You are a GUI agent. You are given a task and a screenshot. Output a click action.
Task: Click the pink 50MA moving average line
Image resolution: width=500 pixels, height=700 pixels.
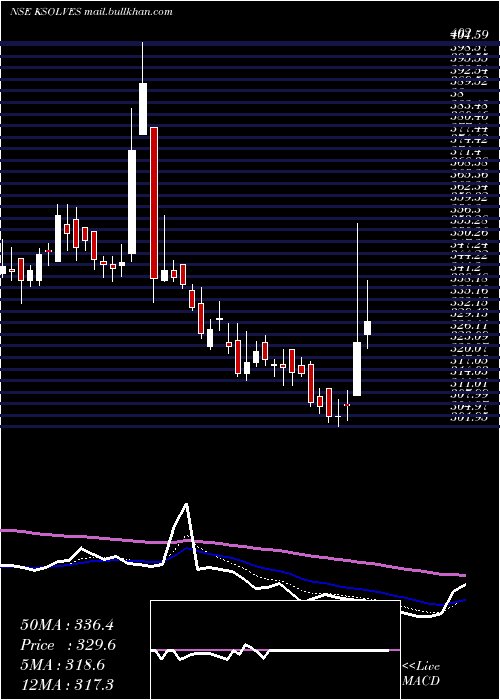232,546
